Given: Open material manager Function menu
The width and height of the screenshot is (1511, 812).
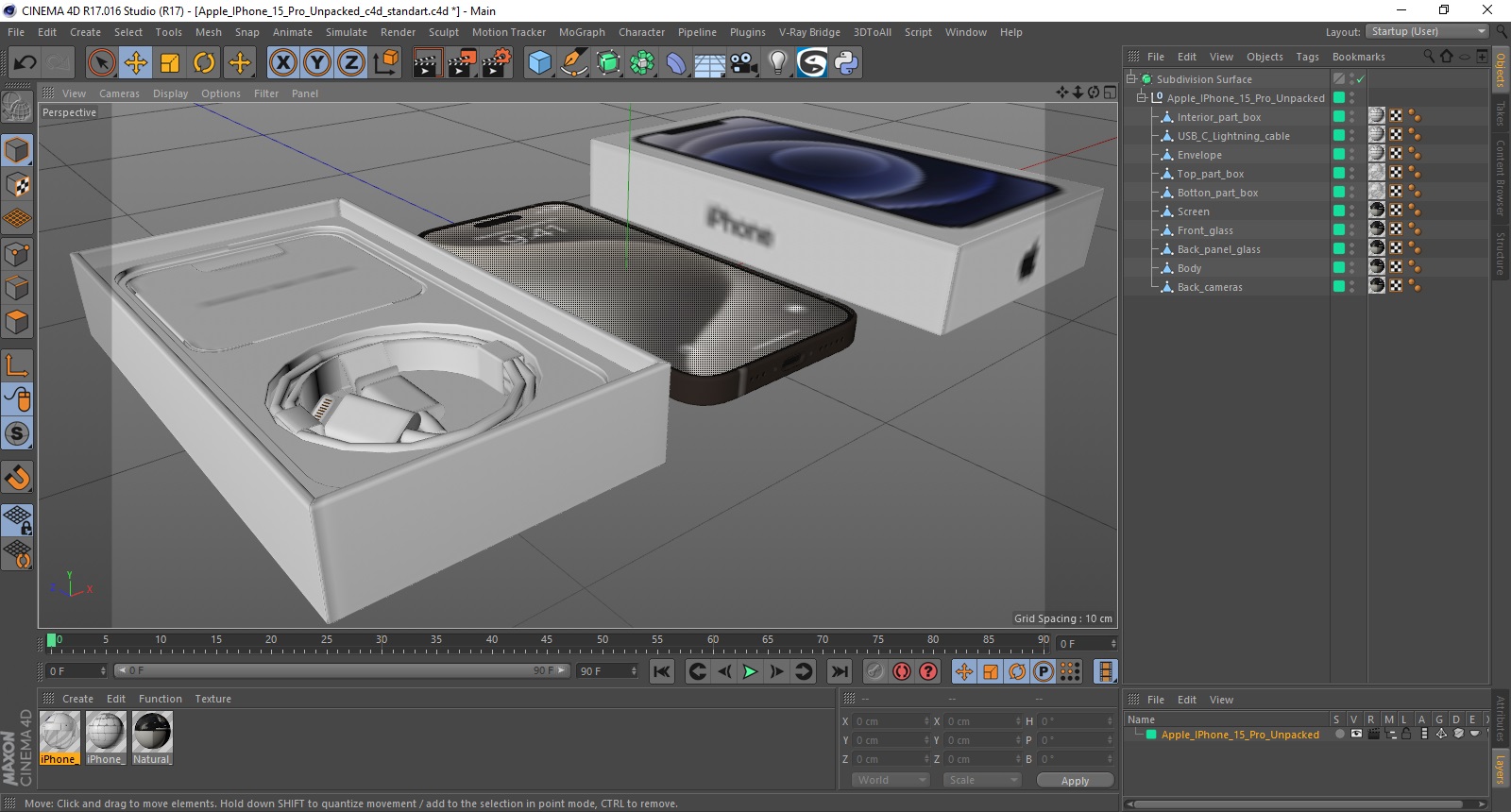Looking at the screenshot, I should tap(161, 699).
